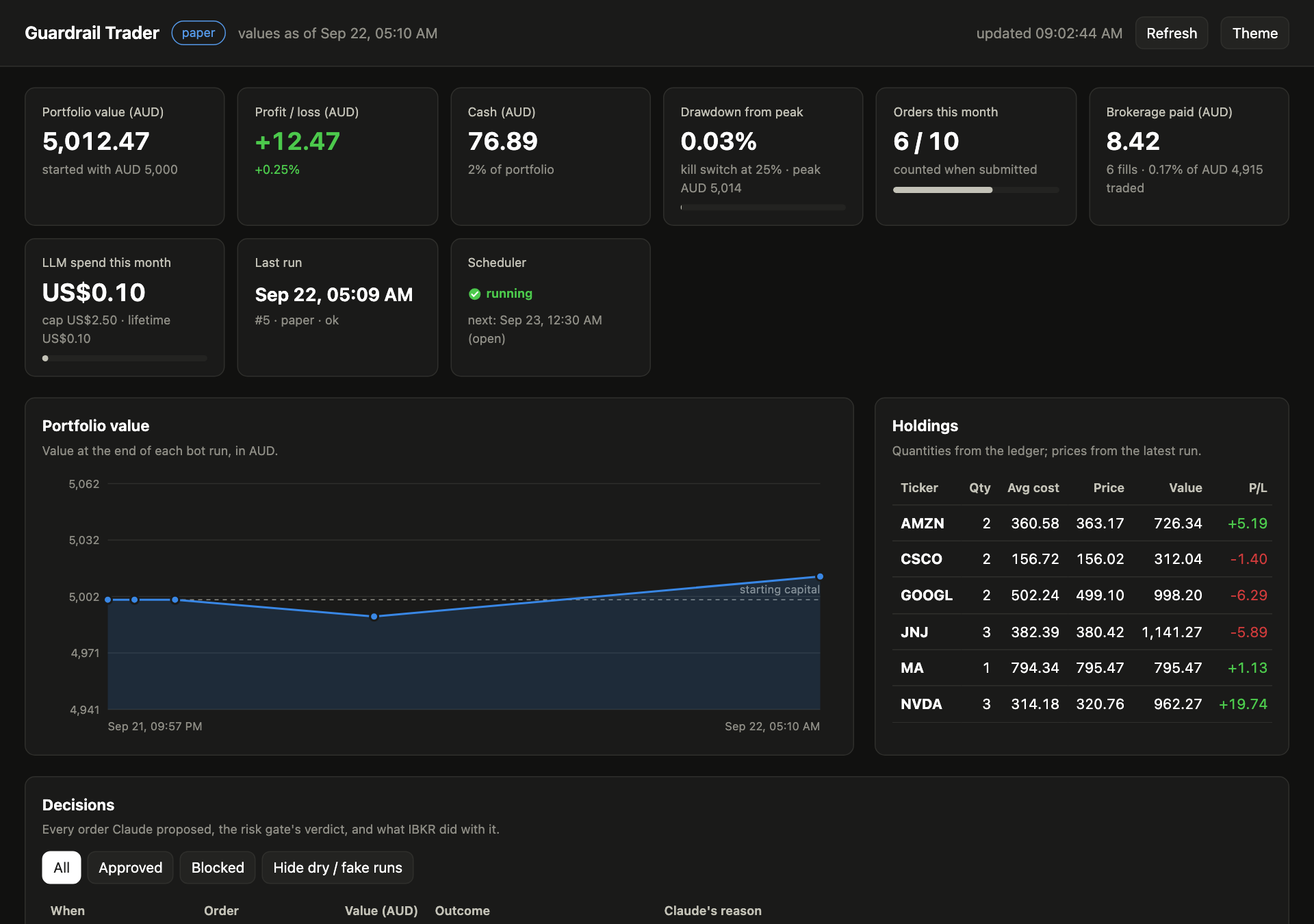Open the Theme switcher button

click(x=1254, y=33)
